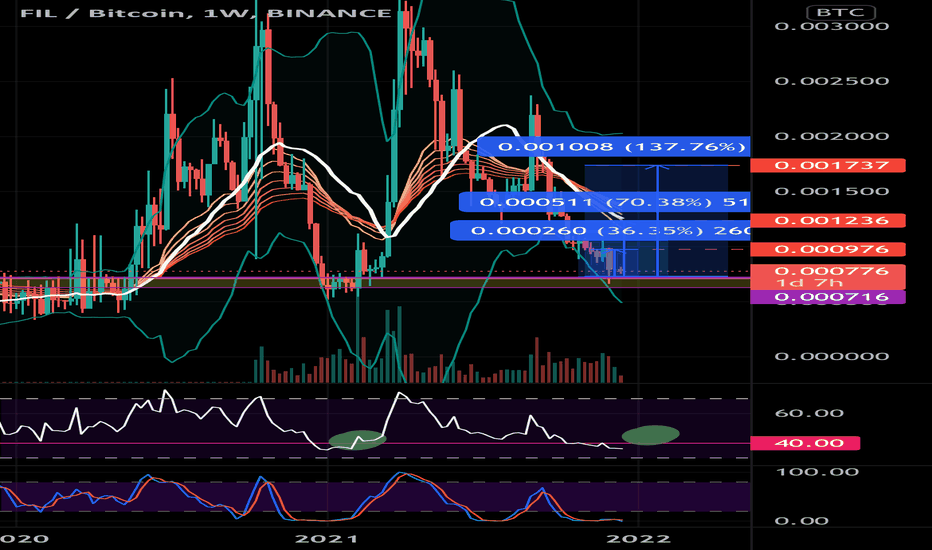This screenshot has width=932, height=550.
Task: Click the BTC currency button
Action: (x=840, y=12)
